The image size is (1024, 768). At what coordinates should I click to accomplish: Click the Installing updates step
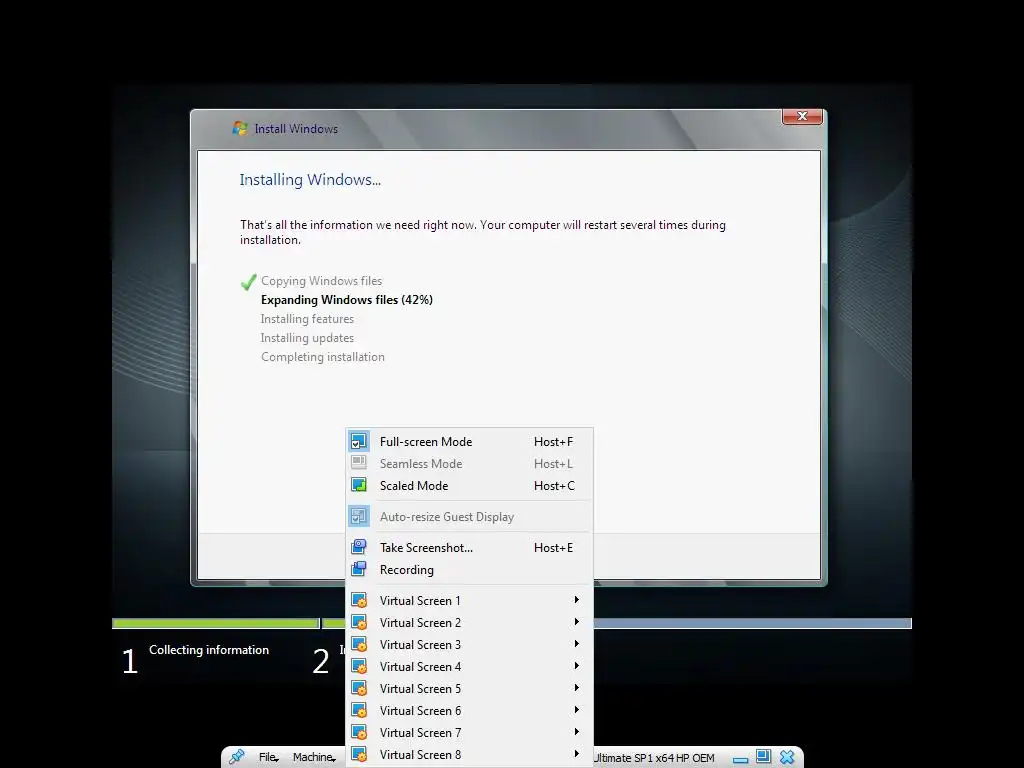coord(307,338)
